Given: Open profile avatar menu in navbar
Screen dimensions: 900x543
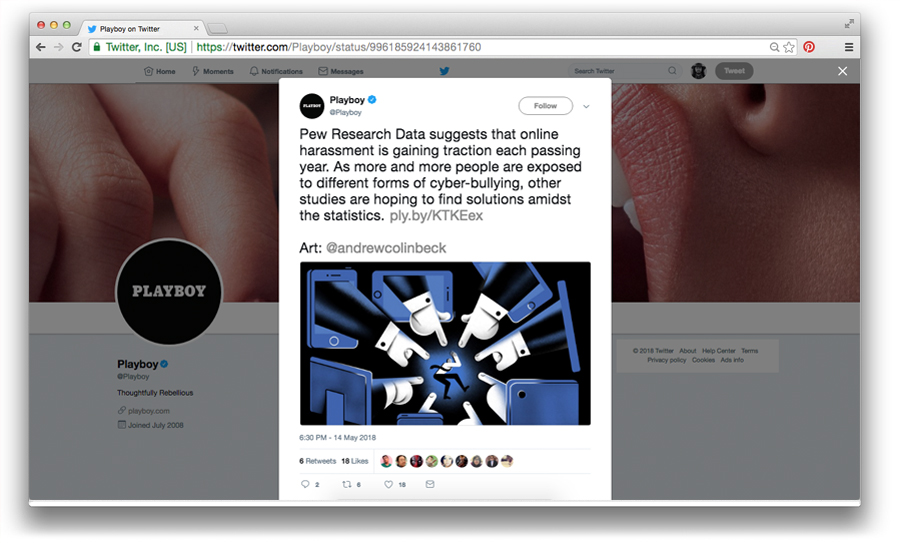Looking at the screenshot, I should 699,71.
